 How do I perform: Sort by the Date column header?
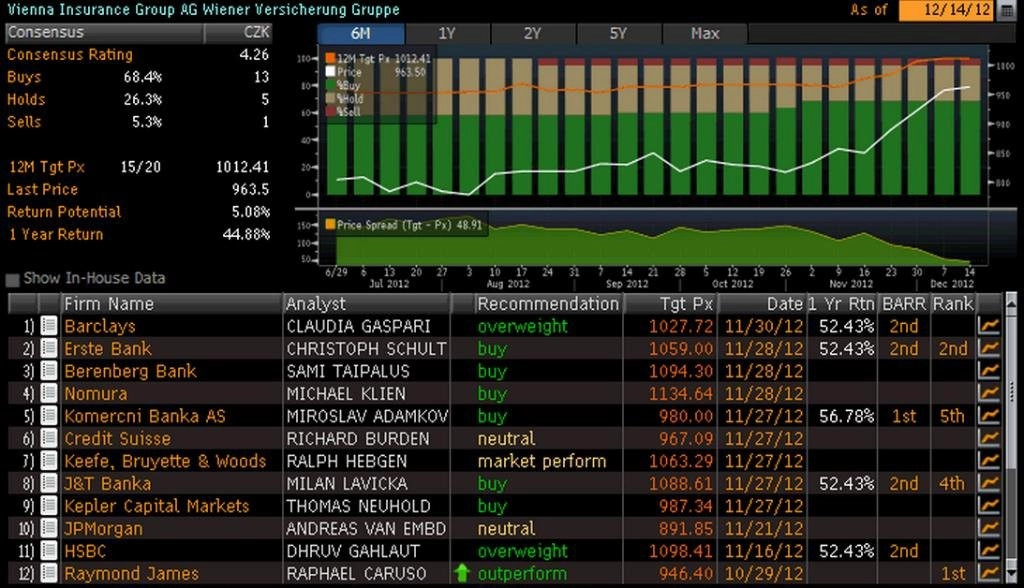(762, 304)
